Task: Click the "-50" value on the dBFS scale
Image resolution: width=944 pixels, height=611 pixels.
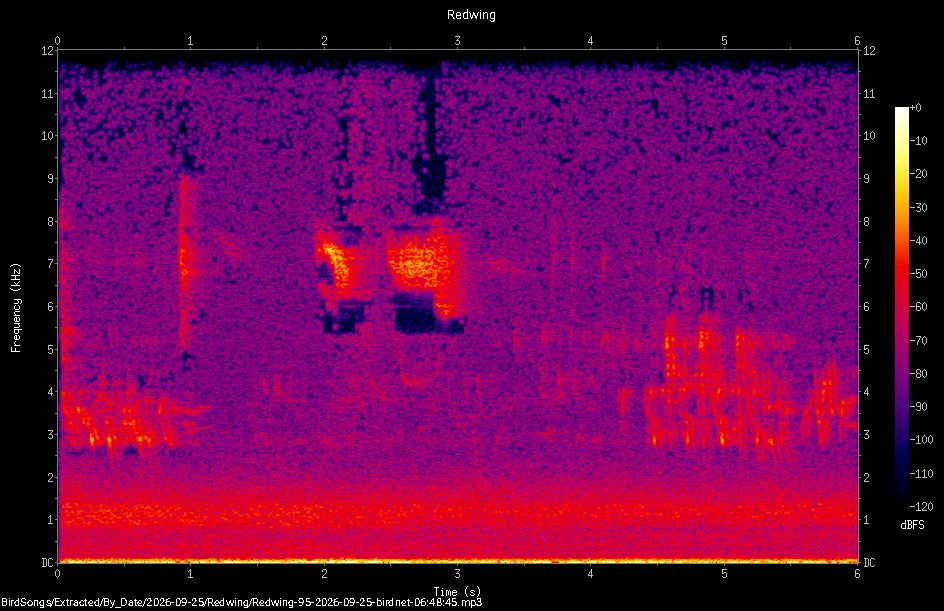Action: 919,274
